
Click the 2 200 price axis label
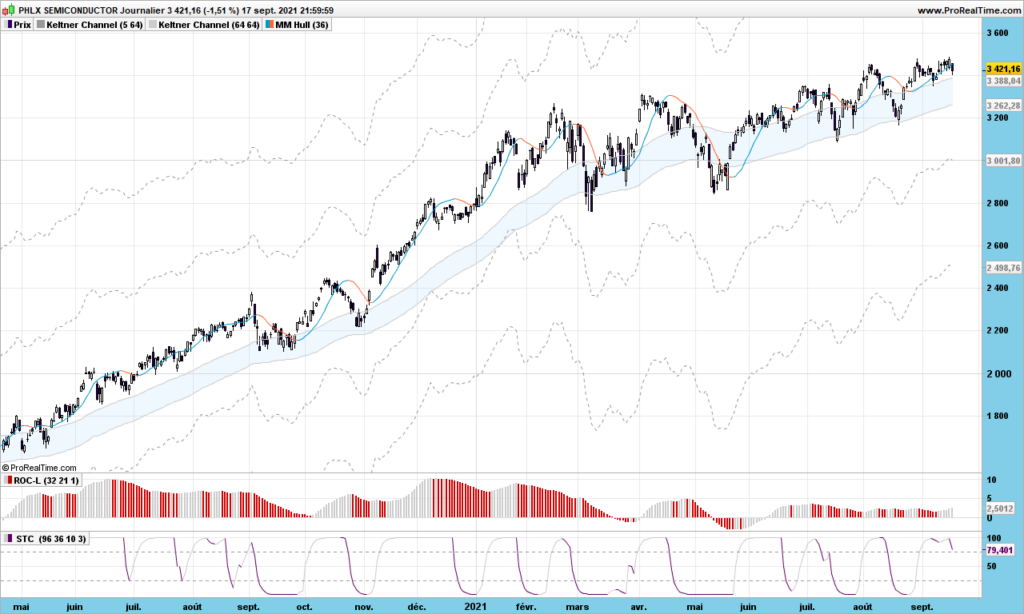click(x=997, y=331)
